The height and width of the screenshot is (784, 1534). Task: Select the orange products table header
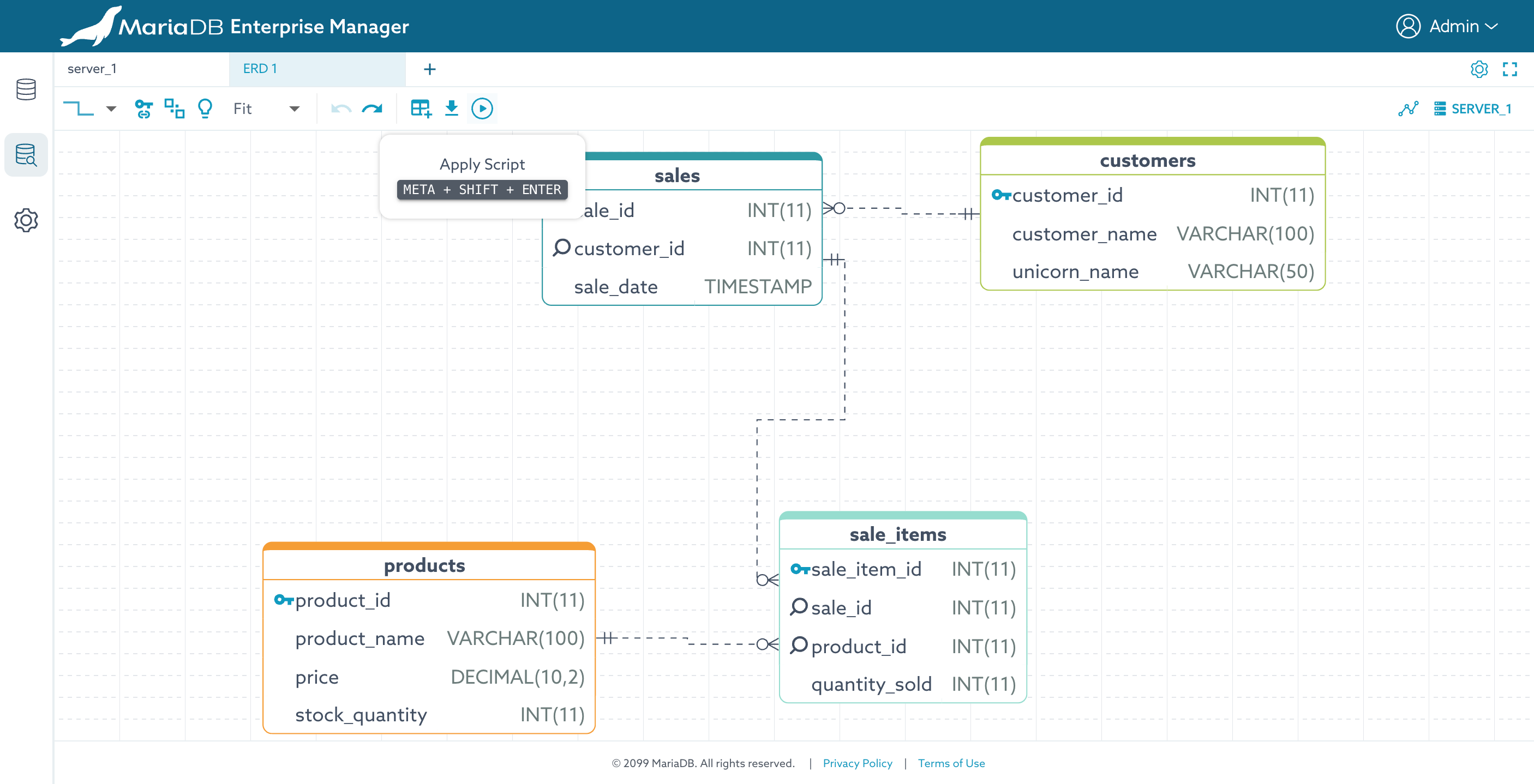click(424, 564)
